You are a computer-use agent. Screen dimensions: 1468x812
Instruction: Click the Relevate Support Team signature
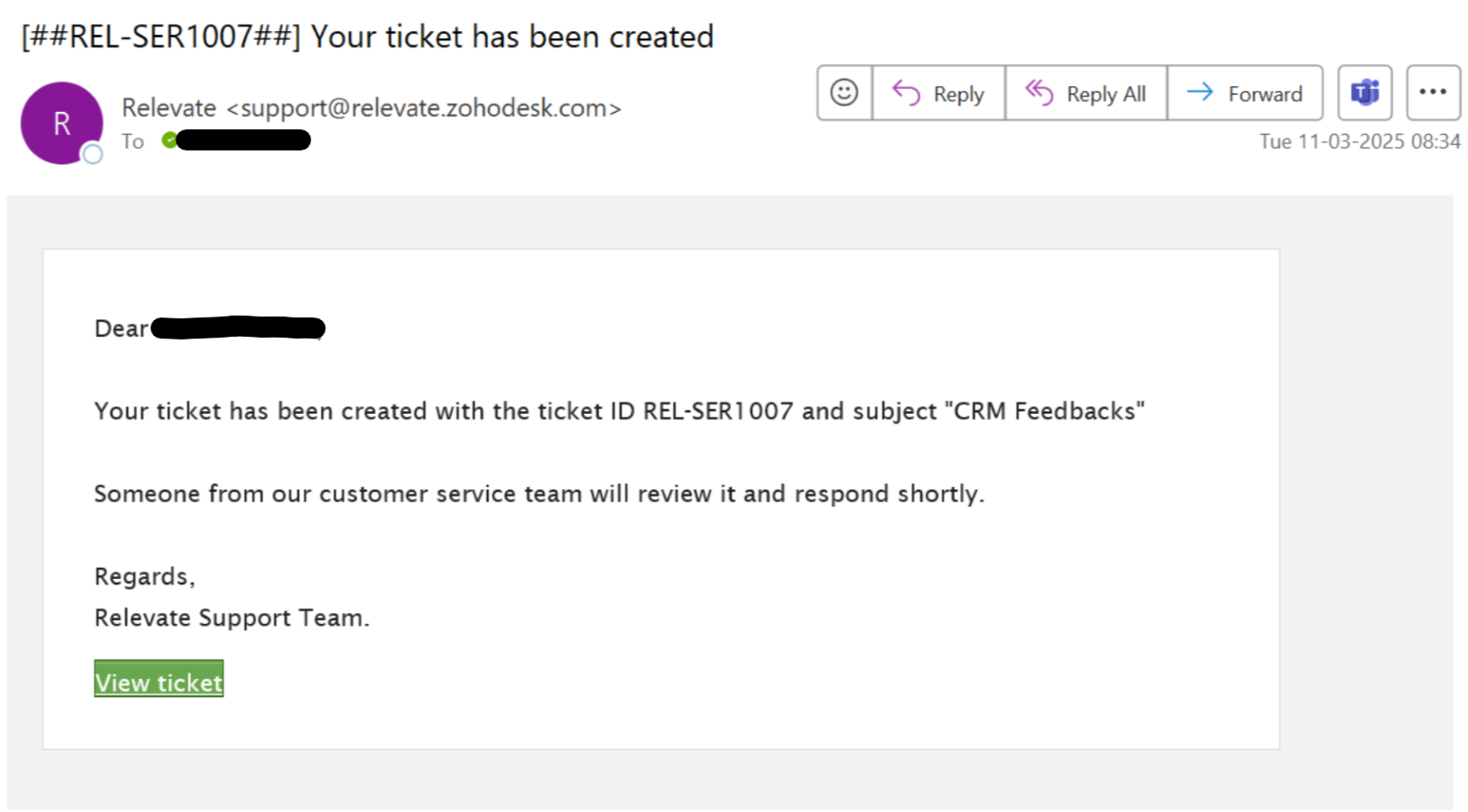pos(231,617)
